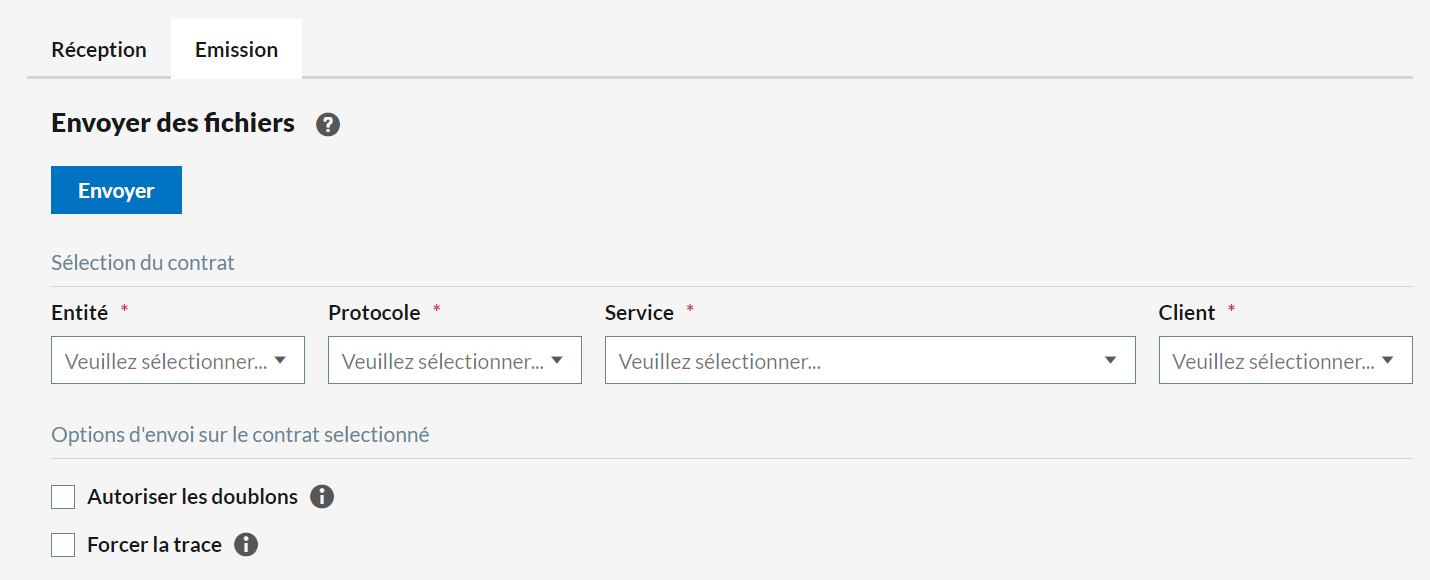
Task: Open the Entité dropdown
Action: [x=178, y=361]
